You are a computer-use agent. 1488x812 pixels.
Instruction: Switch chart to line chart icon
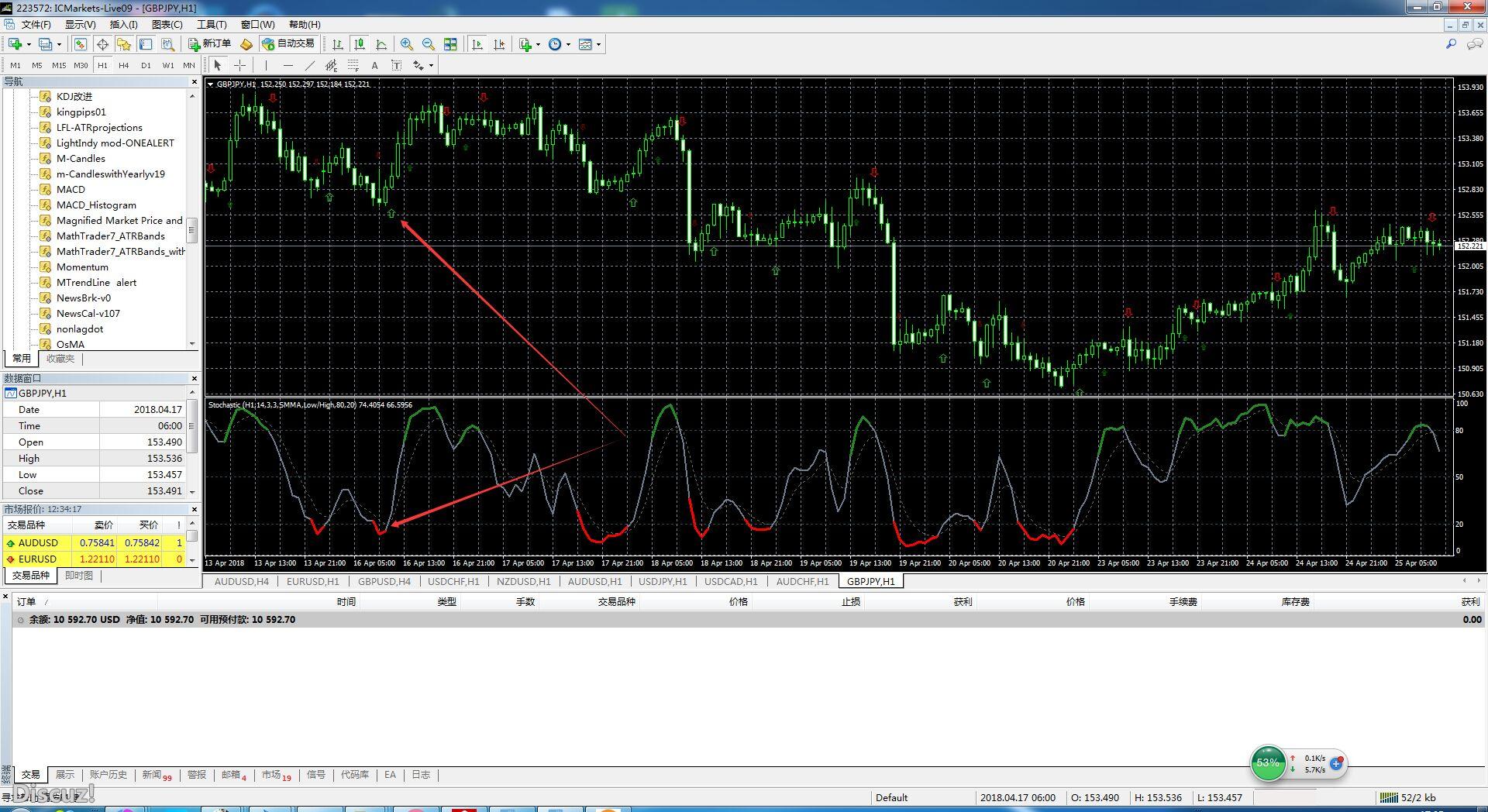[x=381, y=44]
